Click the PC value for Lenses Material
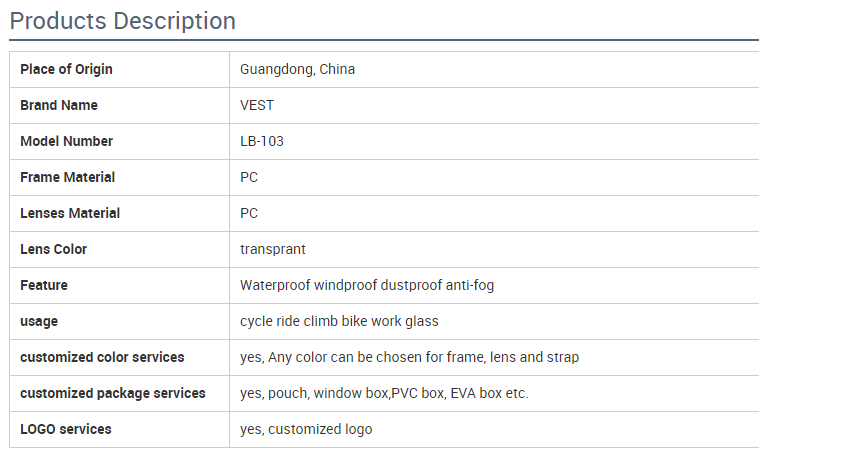 [x=249, y=213]
